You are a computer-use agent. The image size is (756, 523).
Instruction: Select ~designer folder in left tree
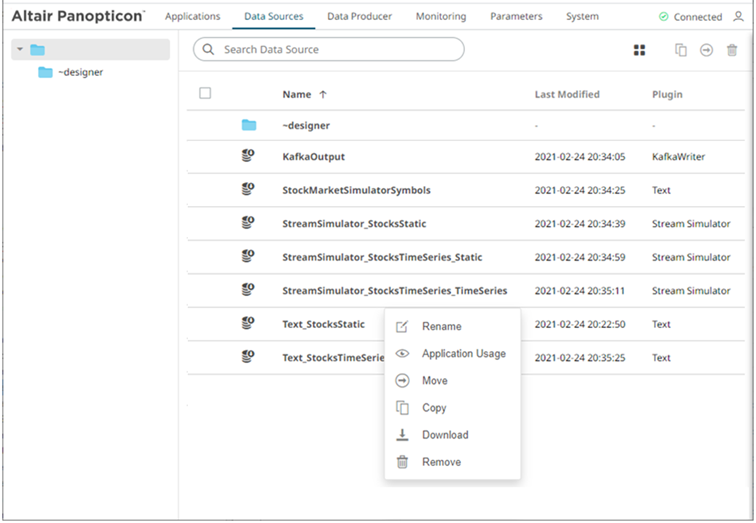(80, 72)
